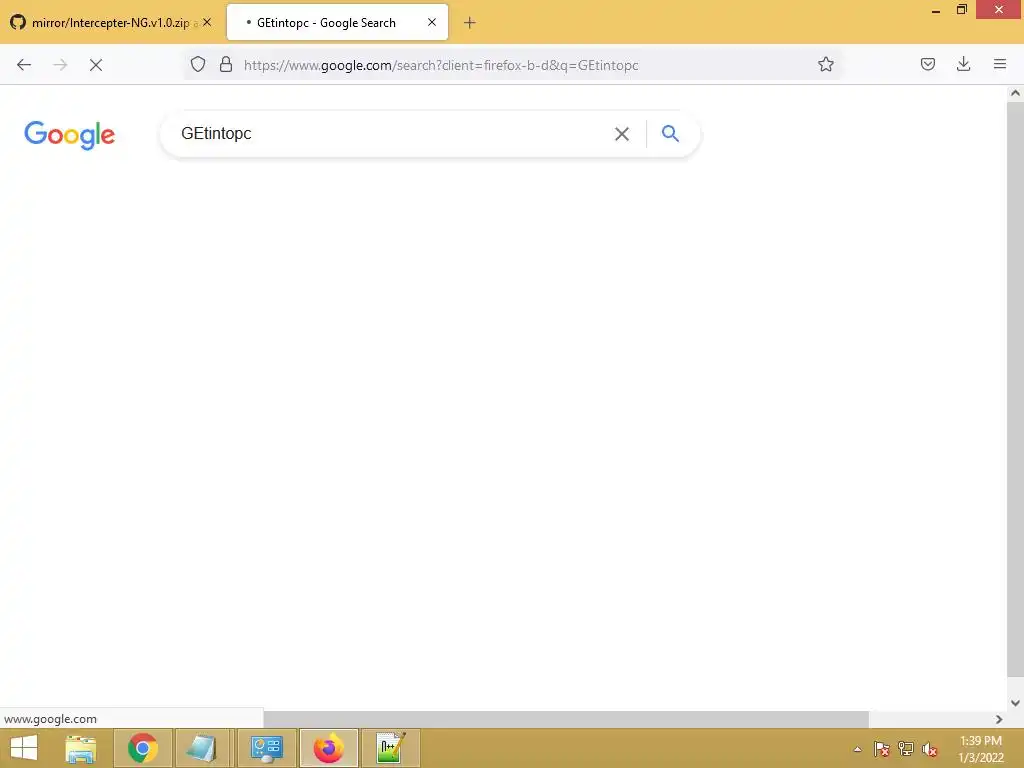Click horizontal scrollbar right arrow
Viewport: 1024px width, 768px height.
[x=999, y=719]
